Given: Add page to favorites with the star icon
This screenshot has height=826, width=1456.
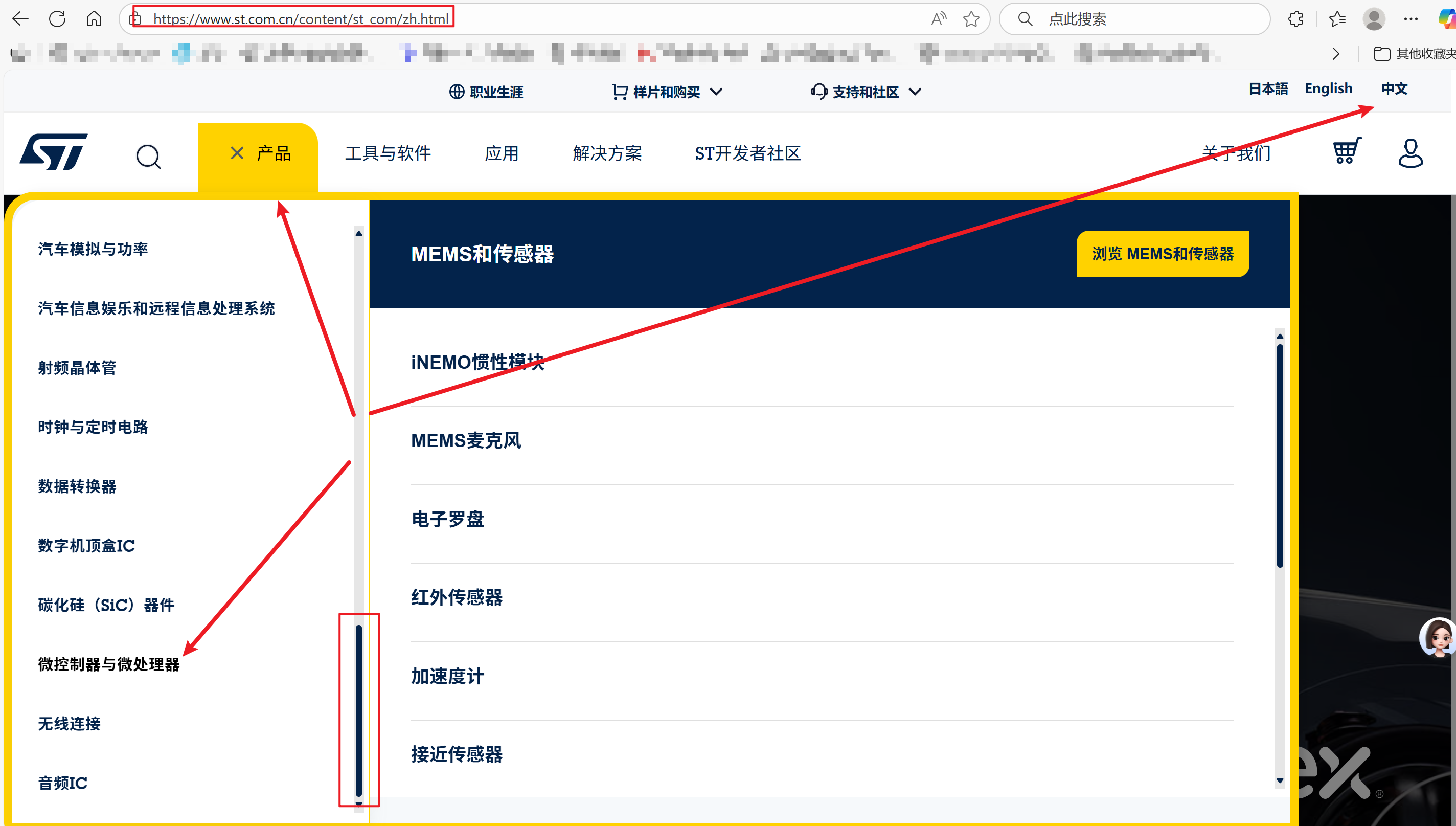Looking at the screenshot, I should click(x=971, y=19).
